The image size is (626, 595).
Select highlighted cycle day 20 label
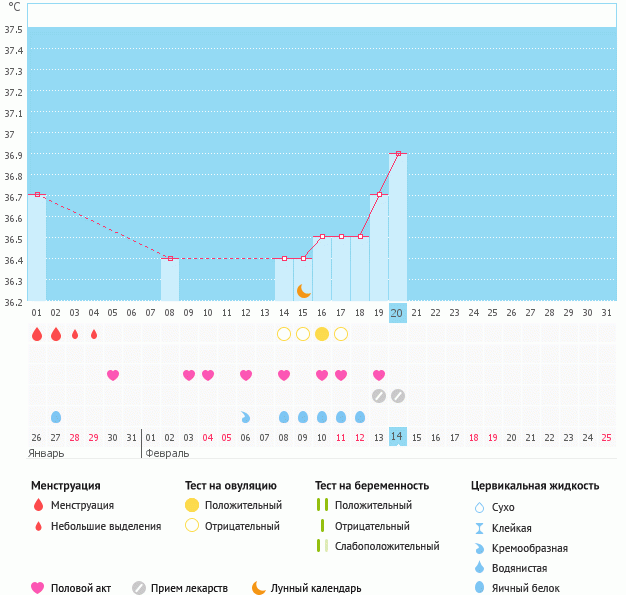coord(398,313)
